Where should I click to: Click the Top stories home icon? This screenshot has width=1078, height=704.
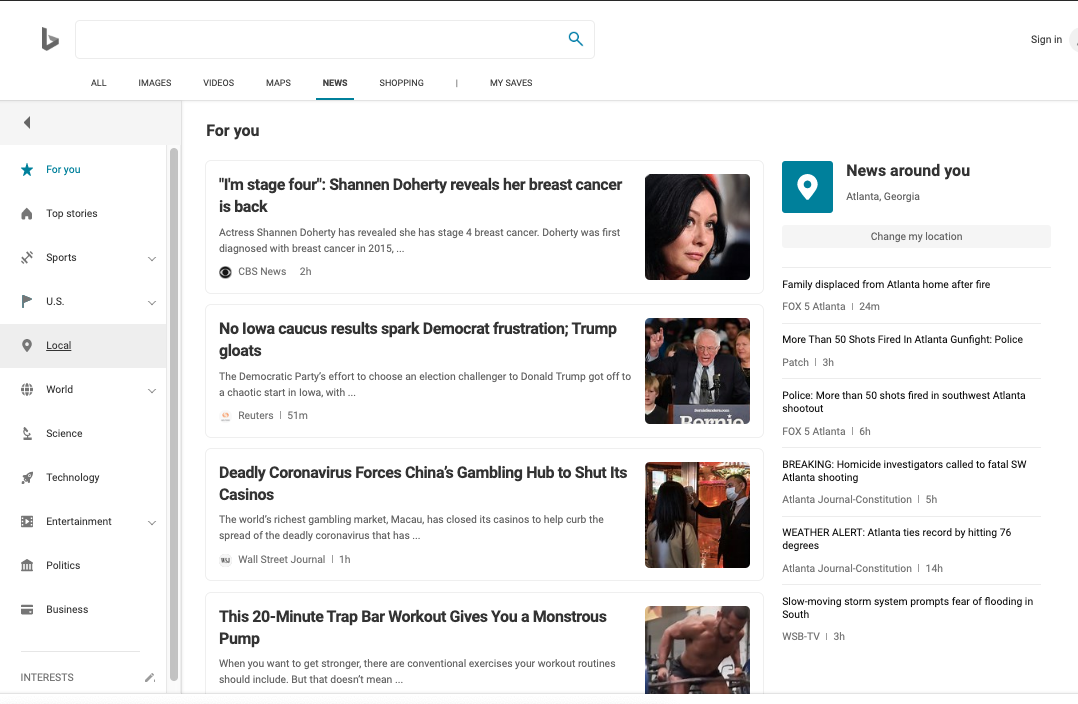coord(27,214)
